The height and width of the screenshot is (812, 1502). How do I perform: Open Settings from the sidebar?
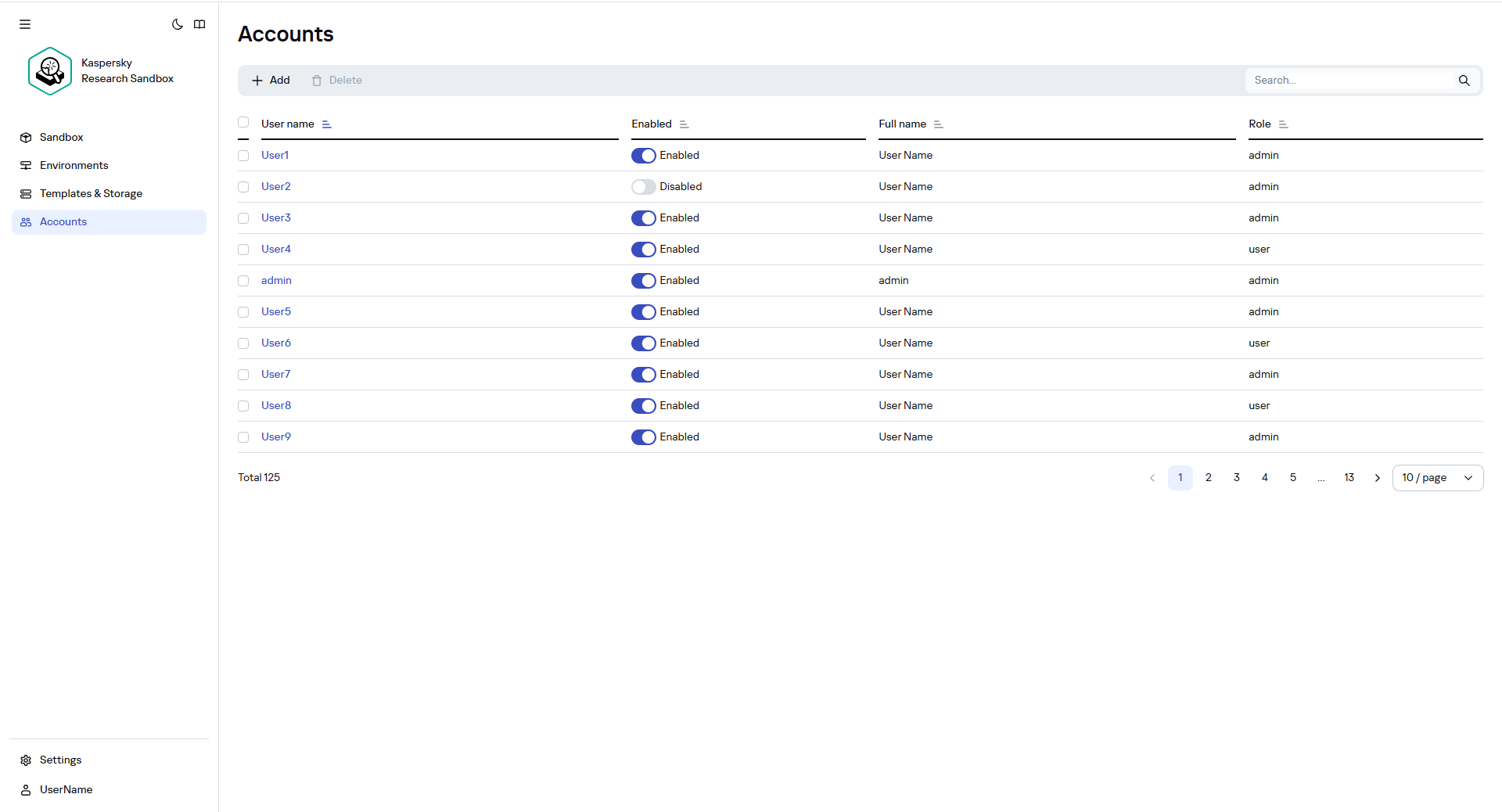coord(60,760)
